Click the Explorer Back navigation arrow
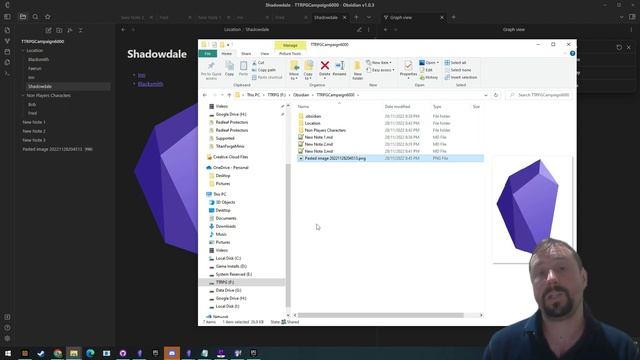This screenshot has height=360, width=640. pos(204,95)
